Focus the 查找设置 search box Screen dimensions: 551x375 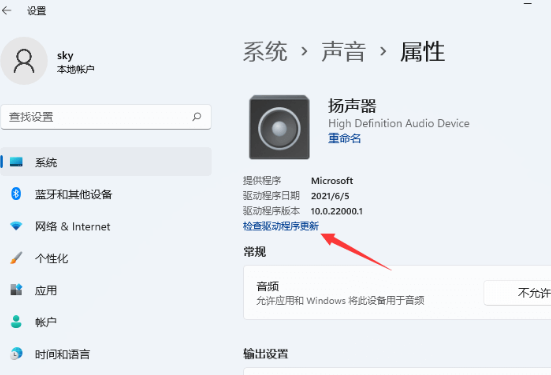tap(106, 117)
